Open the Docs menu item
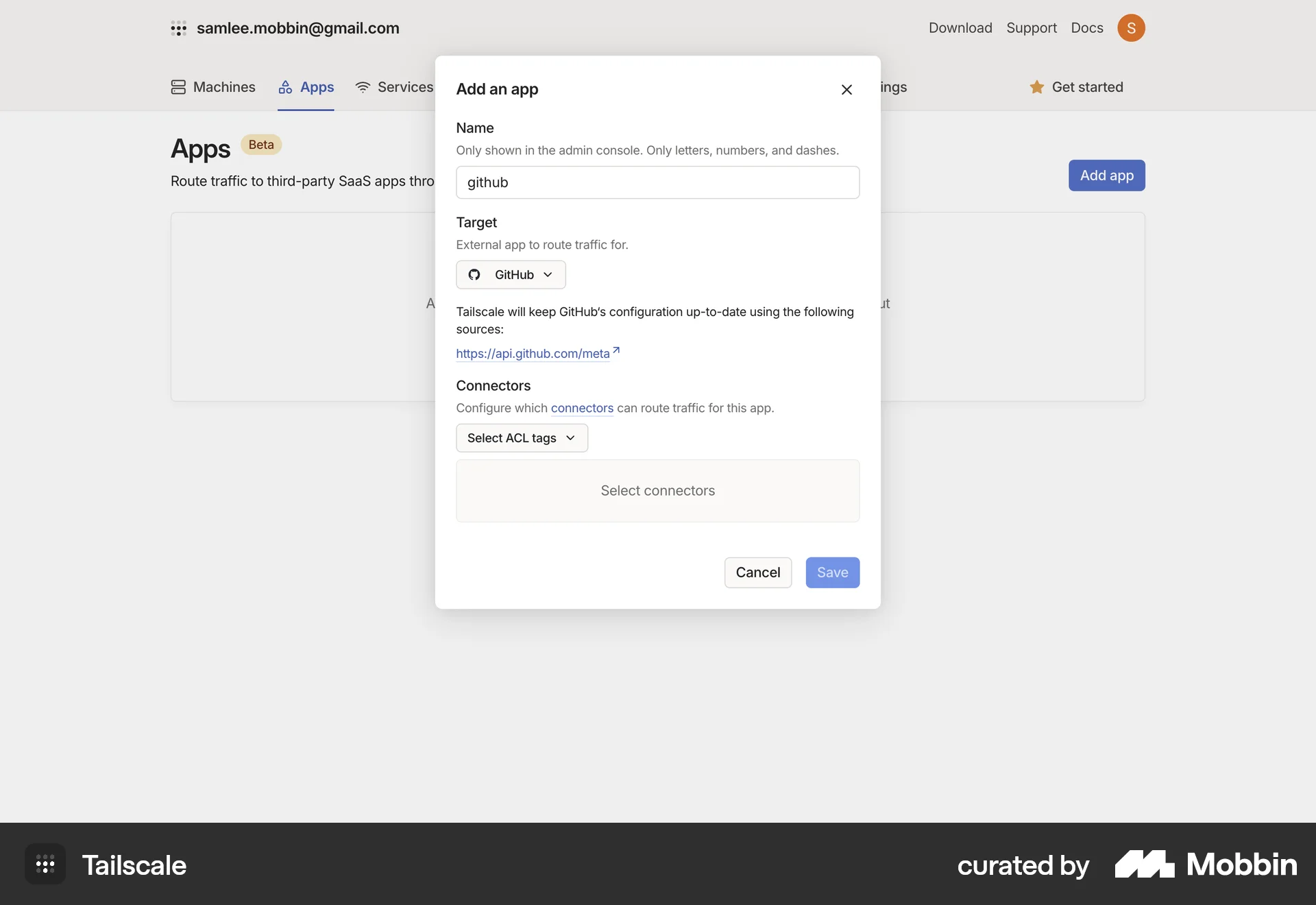The width and height of the screenshot is (1316, 905). click(x=1086, y=28)
